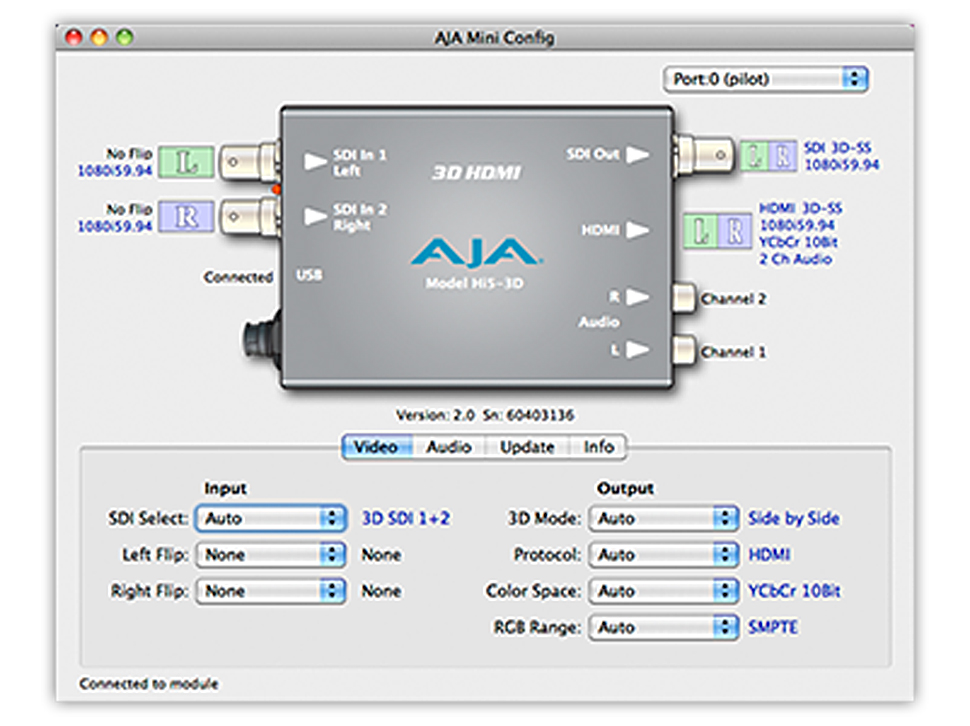Click the L R icon beside HDMI 3D-SS

(x=718, y=231)
